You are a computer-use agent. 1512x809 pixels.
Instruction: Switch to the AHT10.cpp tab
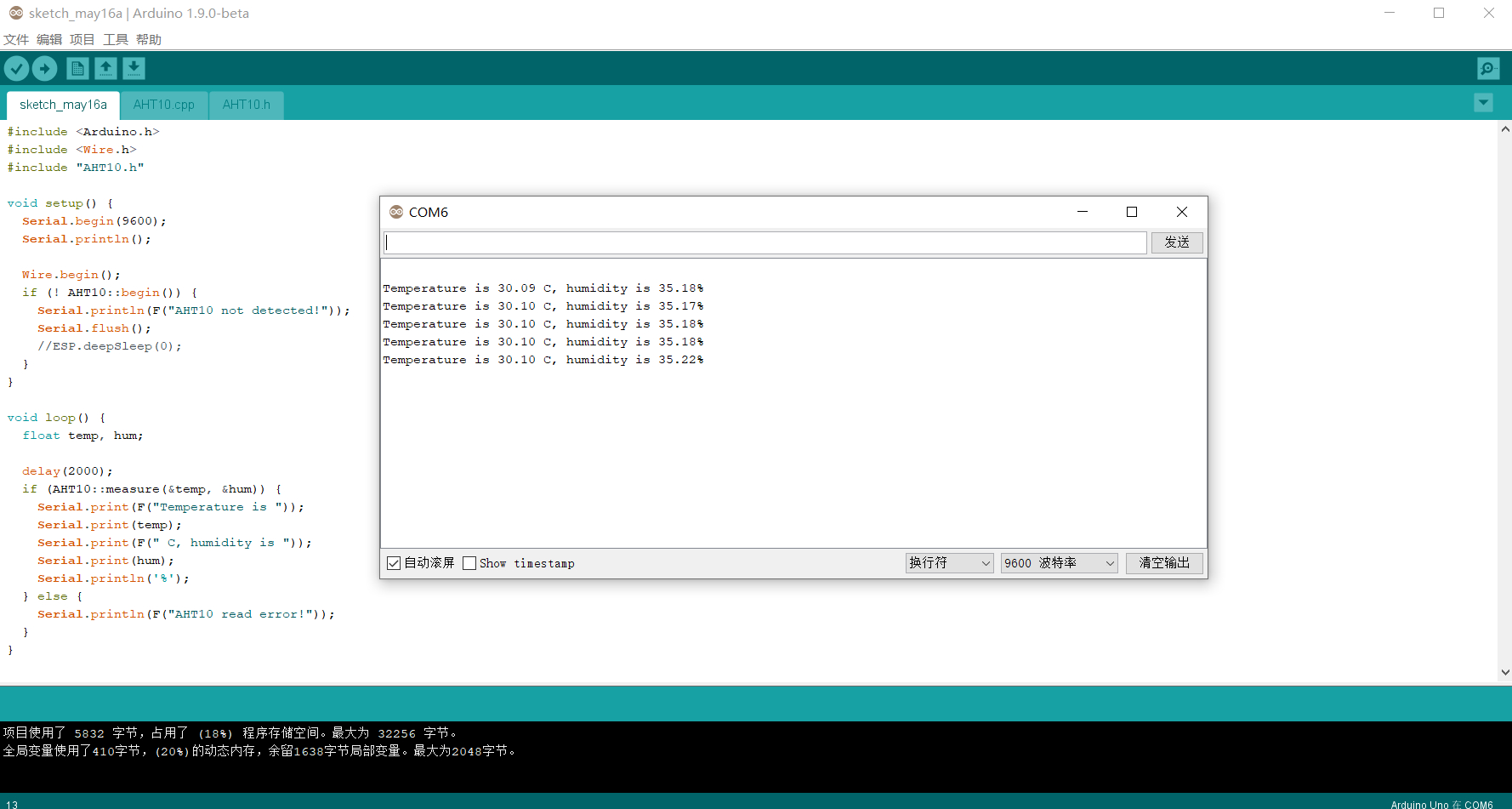coord(163,105)
